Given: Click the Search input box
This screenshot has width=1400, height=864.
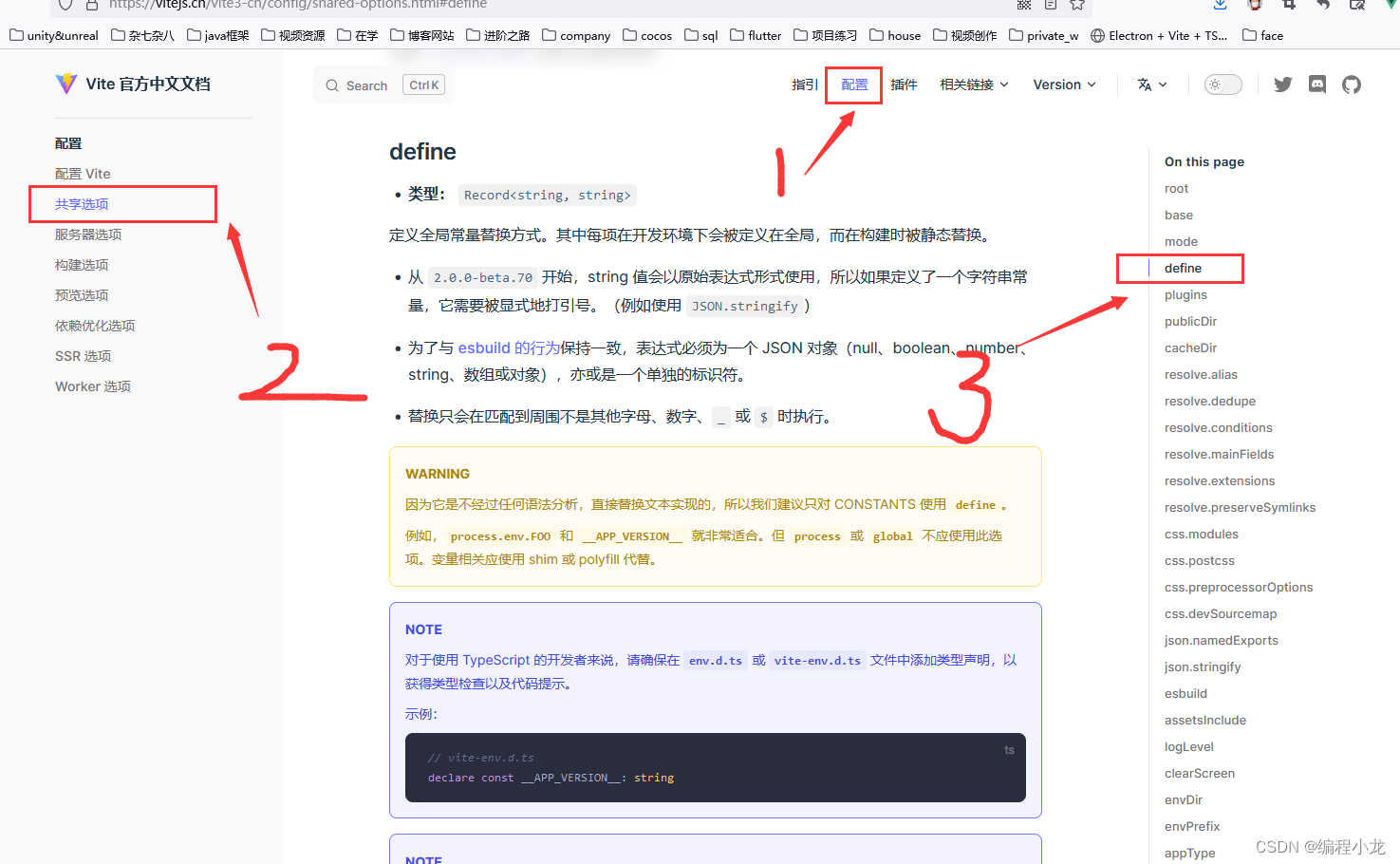Looking at the screenshot, I should click(384, 85).
